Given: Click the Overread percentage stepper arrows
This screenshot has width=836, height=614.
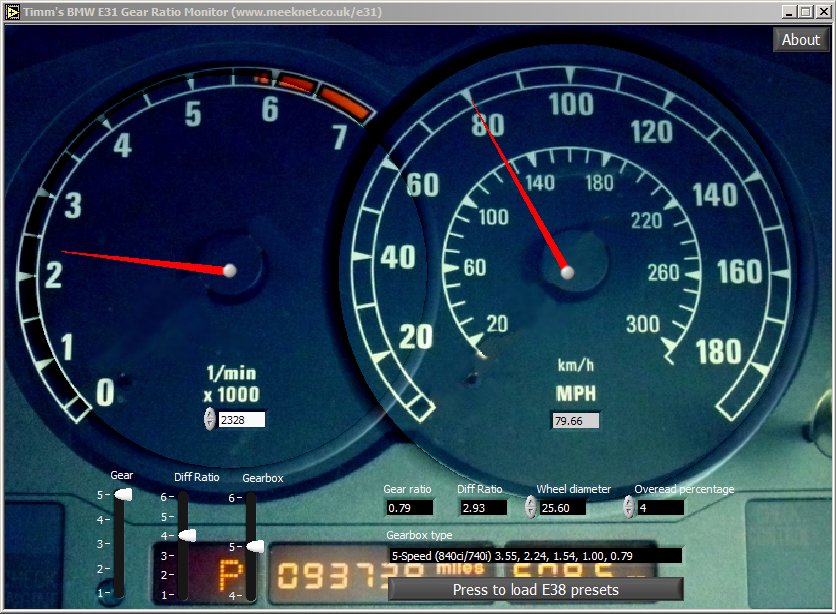Looking at the screenshot, I should 629,507.
